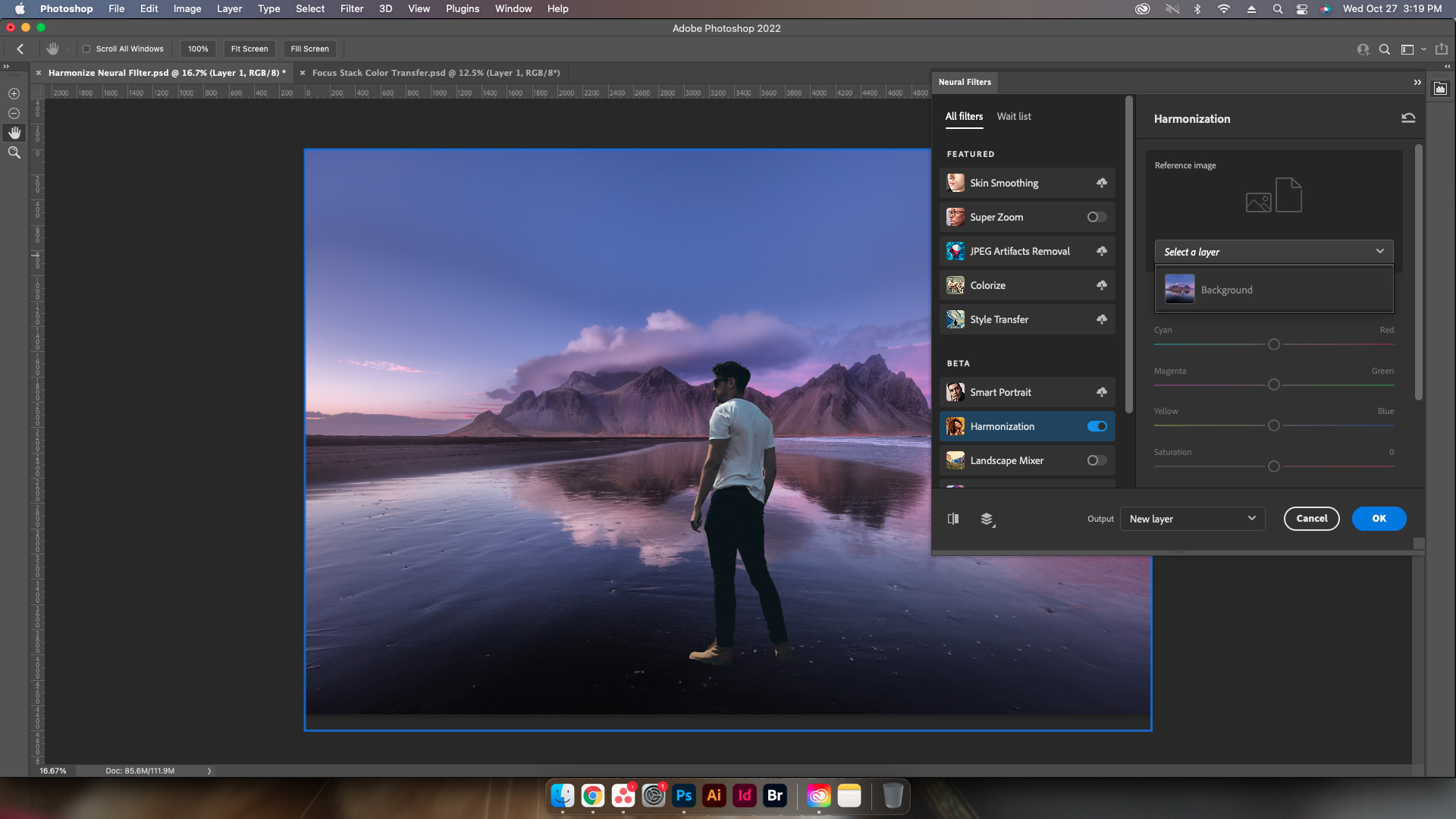This screenshot has width=1456, height=819.
Task: Click the Magenta-Green slider handle
Action: pyautogui.click(x=1274, y=384)
